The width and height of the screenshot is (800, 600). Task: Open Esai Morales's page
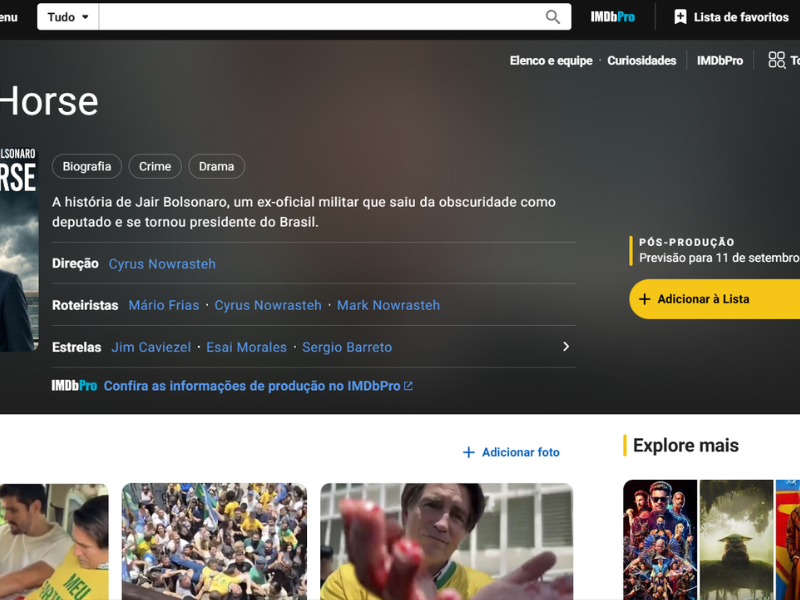click(x=246, y=347)
